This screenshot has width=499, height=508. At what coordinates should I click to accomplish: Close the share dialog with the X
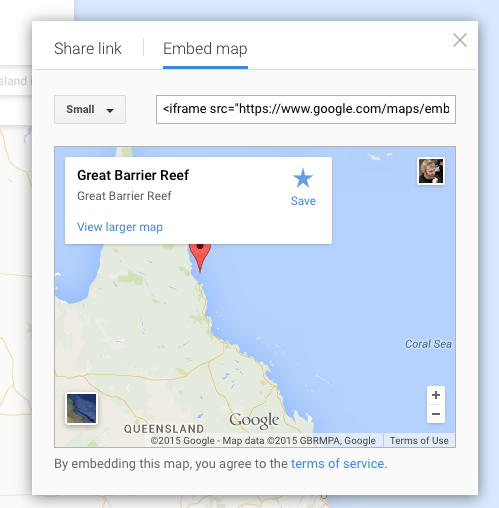[x=460, y=40]
